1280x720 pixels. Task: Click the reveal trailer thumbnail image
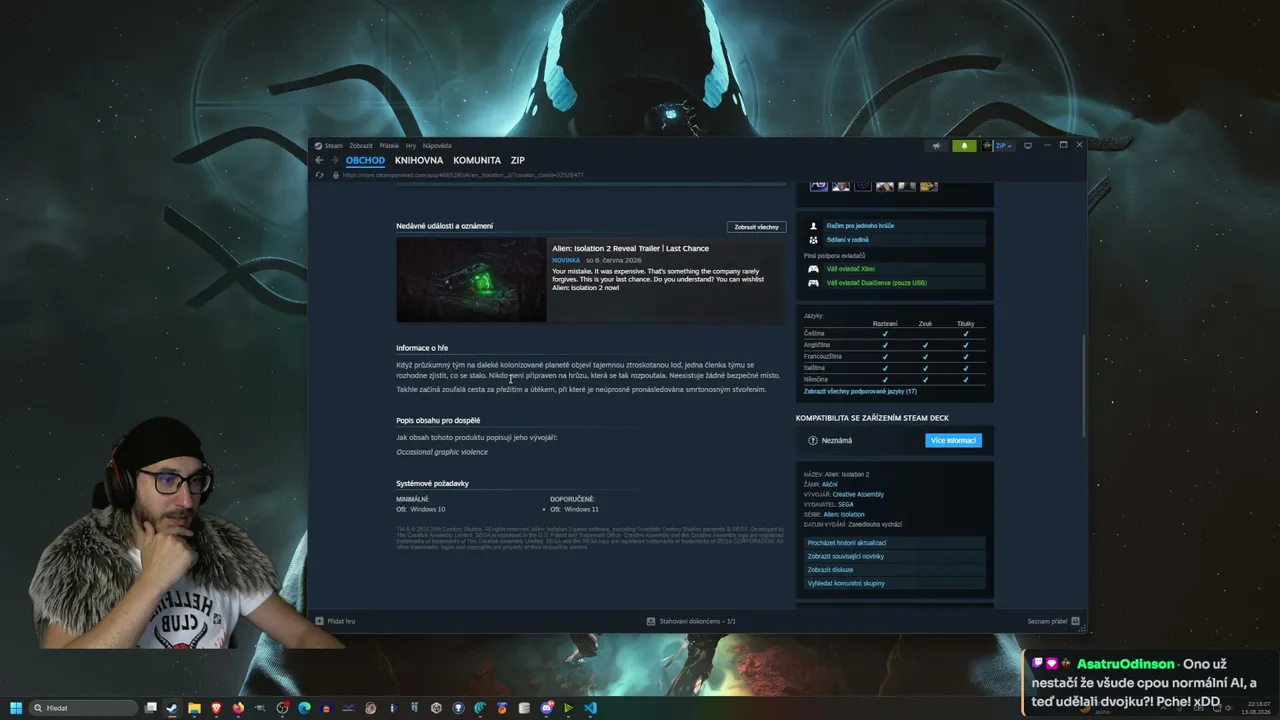click(471, 280)
